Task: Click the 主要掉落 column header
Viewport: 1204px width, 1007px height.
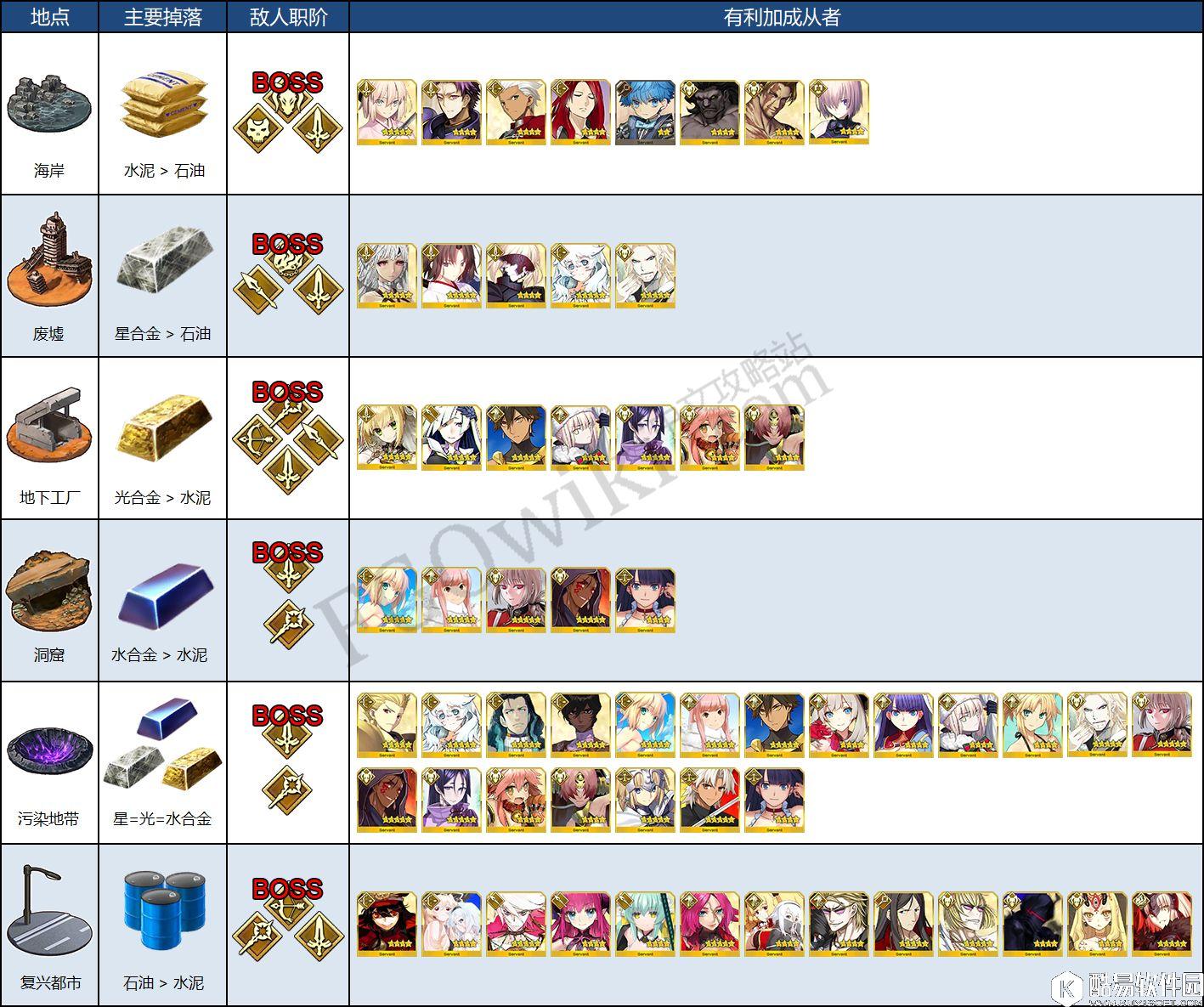Action: pyautogui.click(x=163, y=17)
